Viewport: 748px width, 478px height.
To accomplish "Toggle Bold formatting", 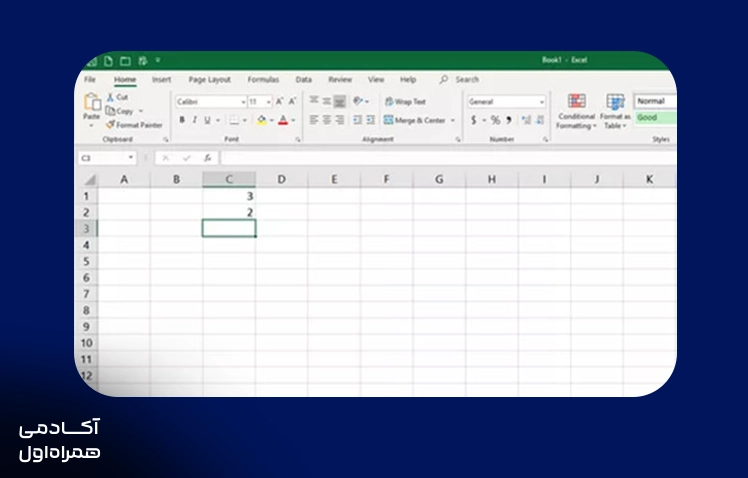I will 182,120.
